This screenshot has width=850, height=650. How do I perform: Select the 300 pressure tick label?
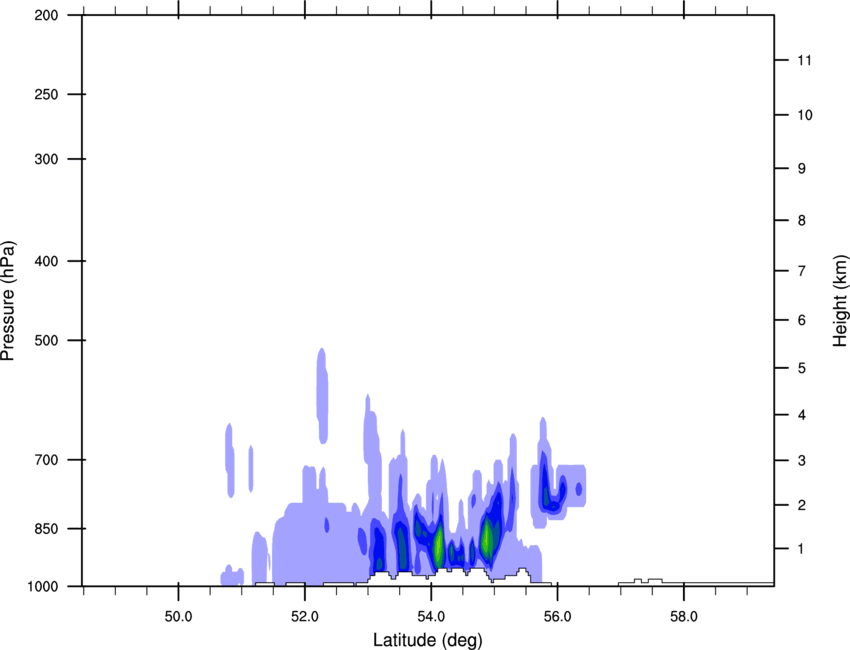[46, 159]
